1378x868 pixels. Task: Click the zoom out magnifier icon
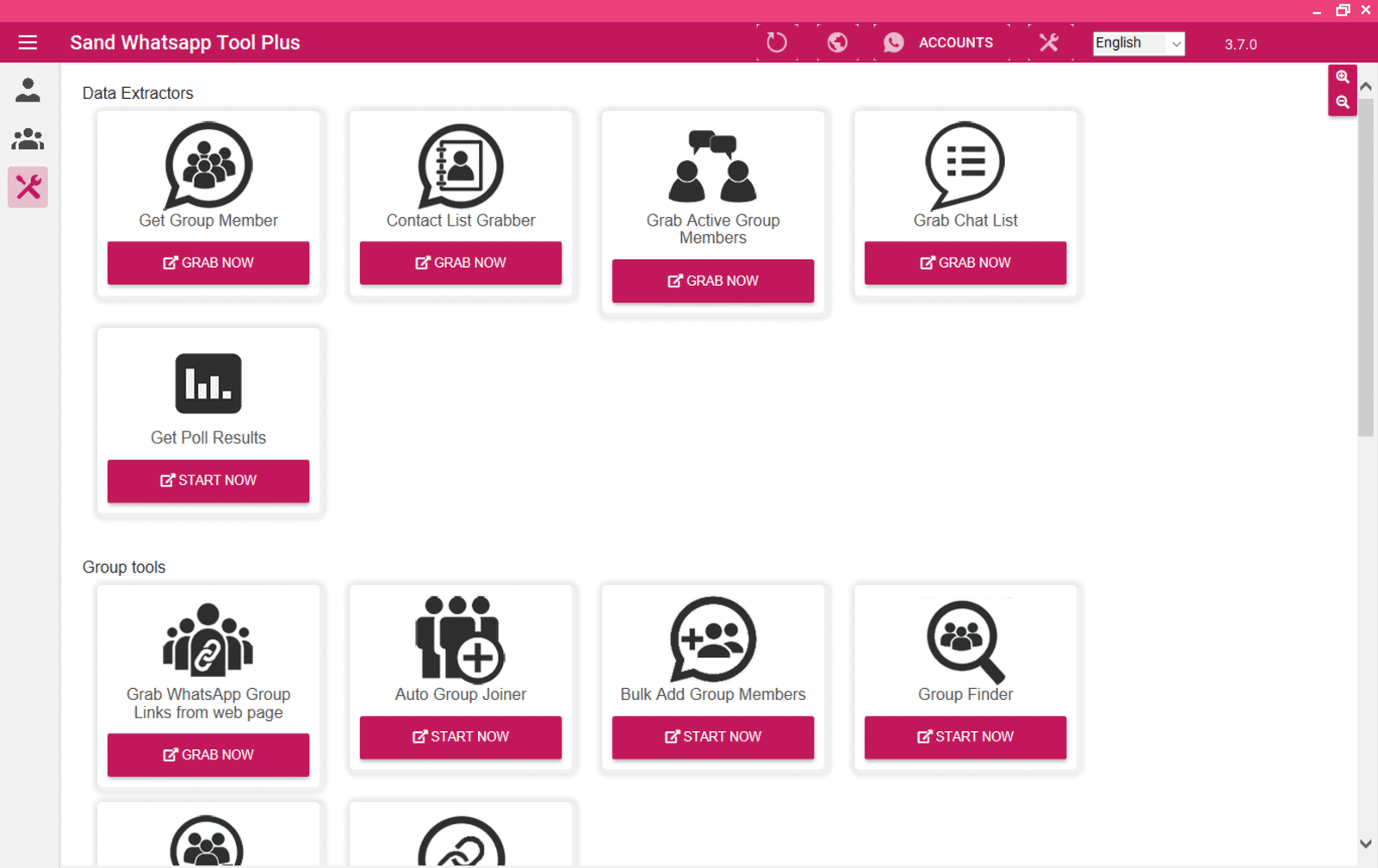pos(1343,102)
